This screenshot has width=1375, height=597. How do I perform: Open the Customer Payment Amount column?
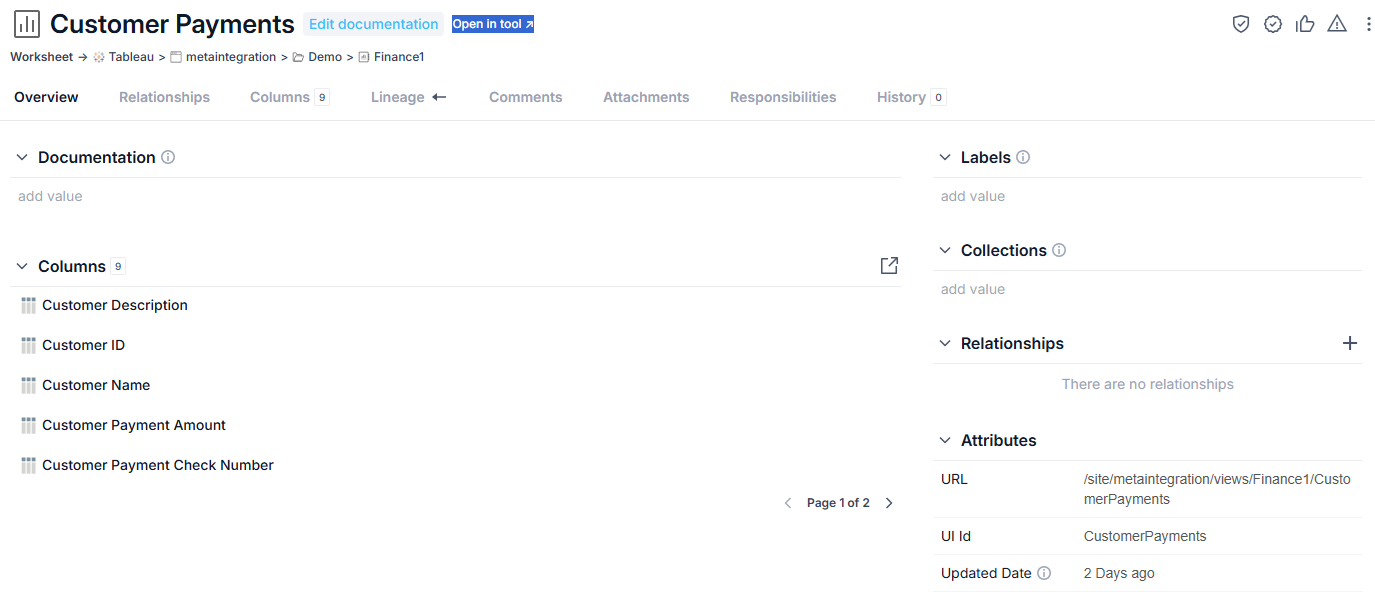(134, 425)
